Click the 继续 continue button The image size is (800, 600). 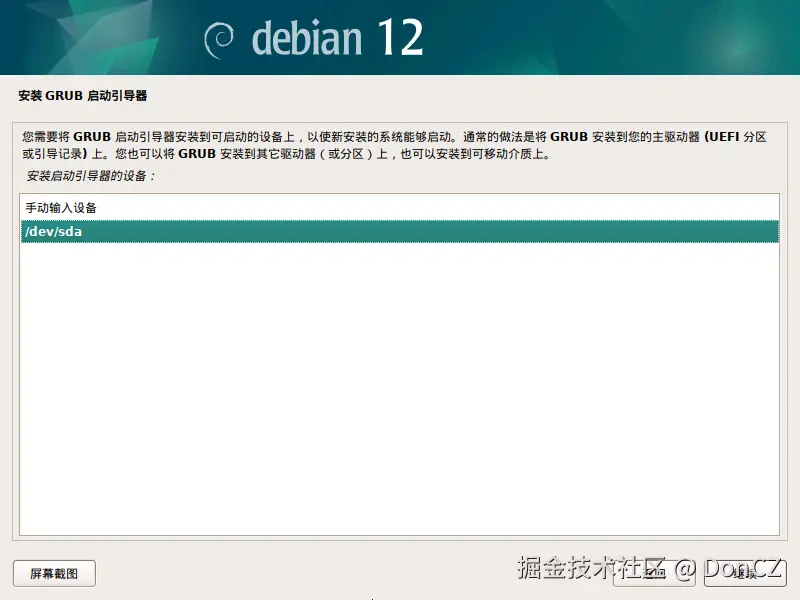(745, 573)
